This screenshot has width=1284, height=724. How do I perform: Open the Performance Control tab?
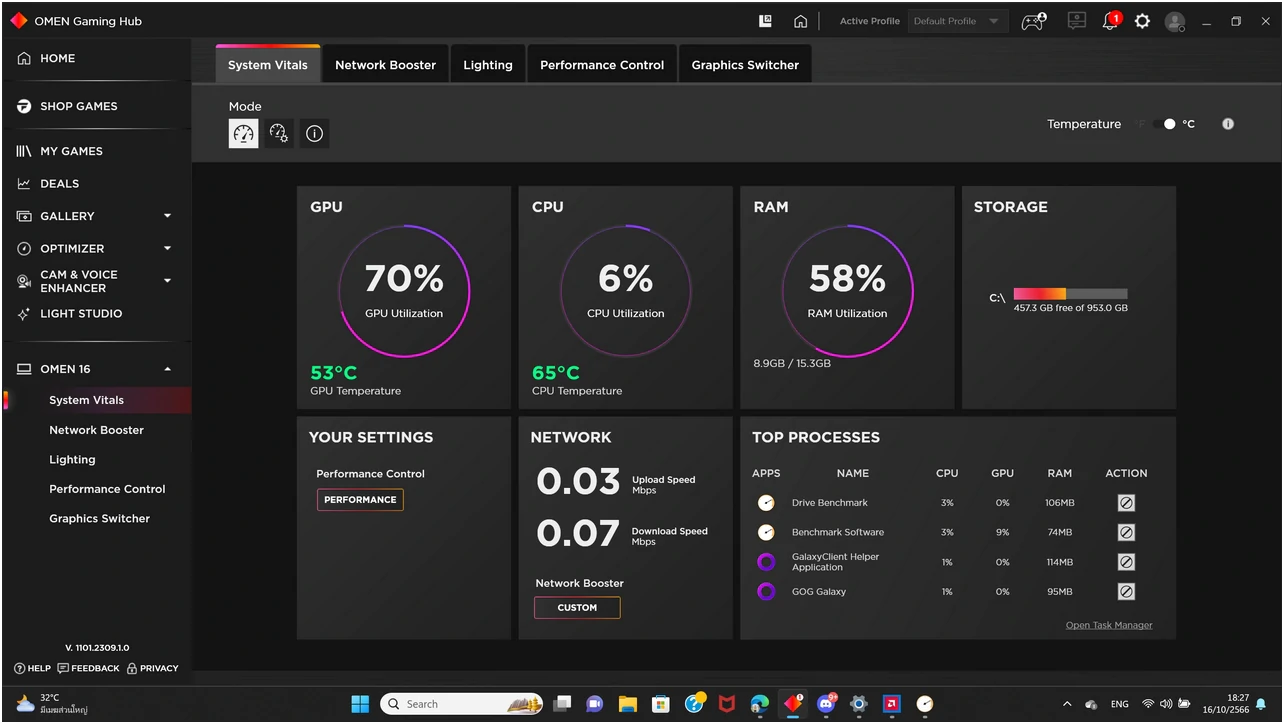click(602, 65)
